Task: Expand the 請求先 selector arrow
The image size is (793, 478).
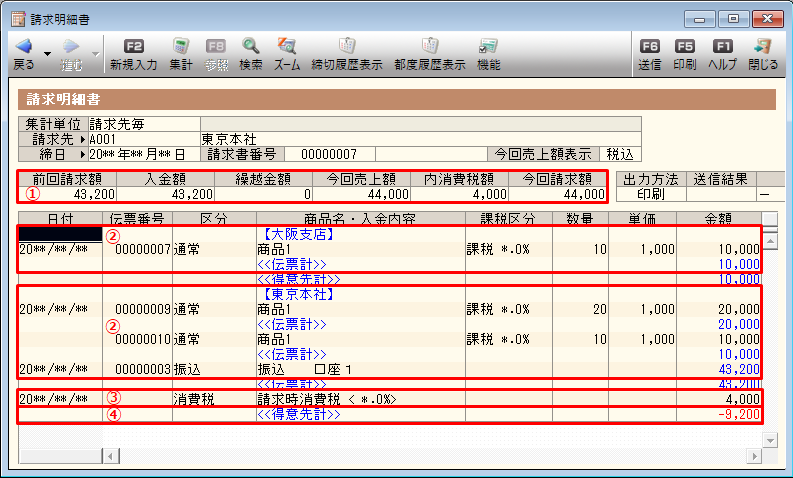Action: point(83,139)
